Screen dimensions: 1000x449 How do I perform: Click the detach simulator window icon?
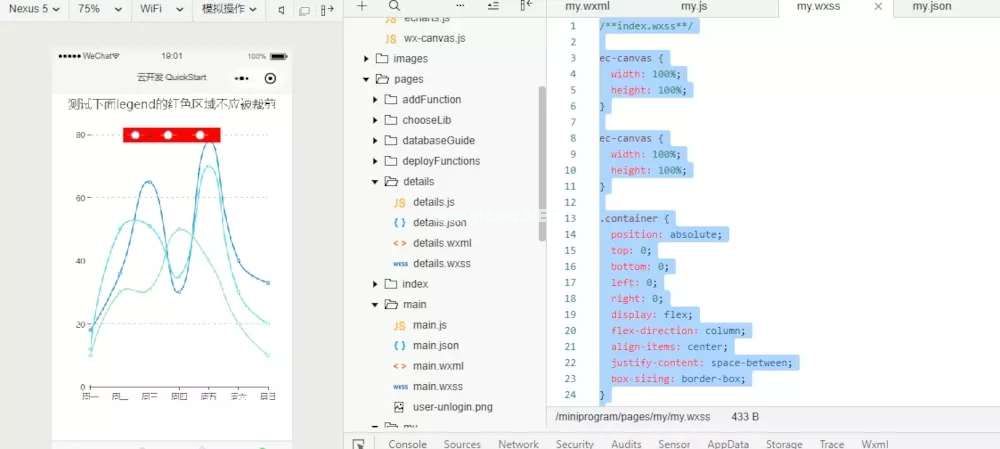327,9
